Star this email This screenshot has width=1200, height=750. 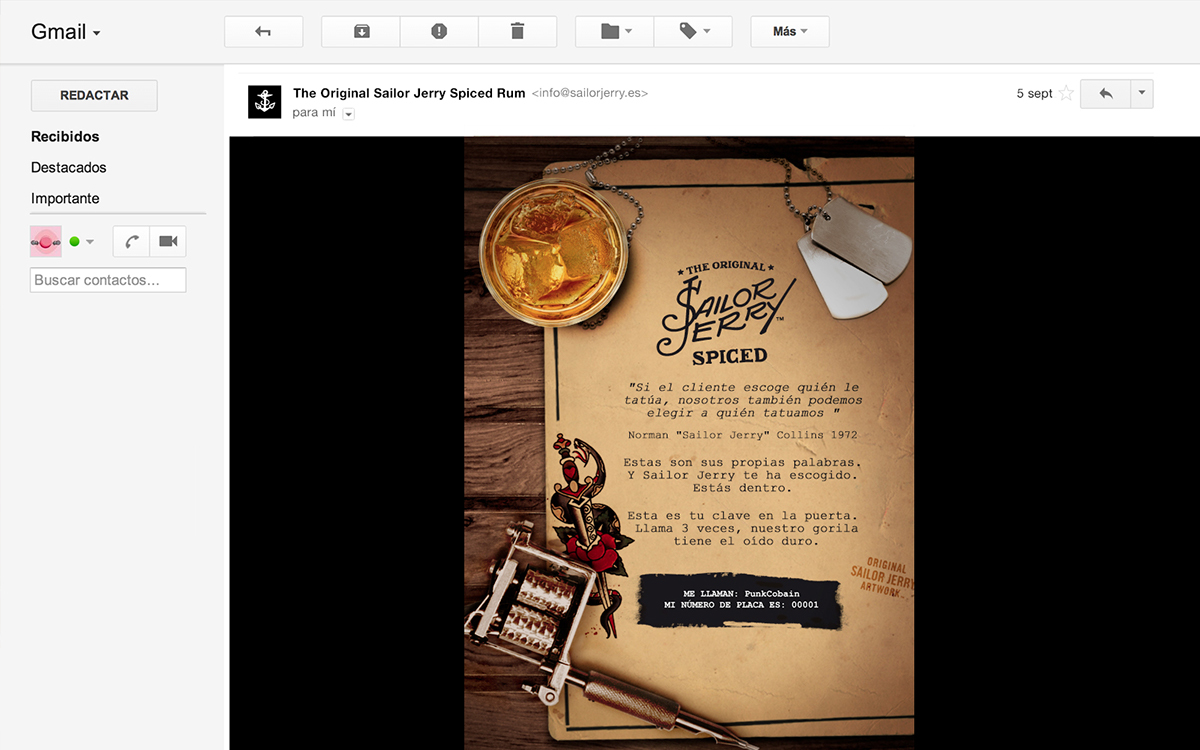[x=1066, y=93]
